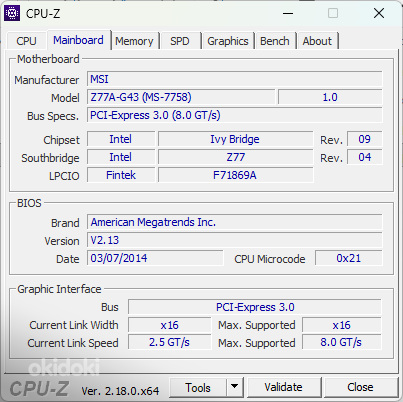Click the Manufacturer field showing MSI
Image resolution: width=403 pixels, height=402 pixels.
point(235,79)
